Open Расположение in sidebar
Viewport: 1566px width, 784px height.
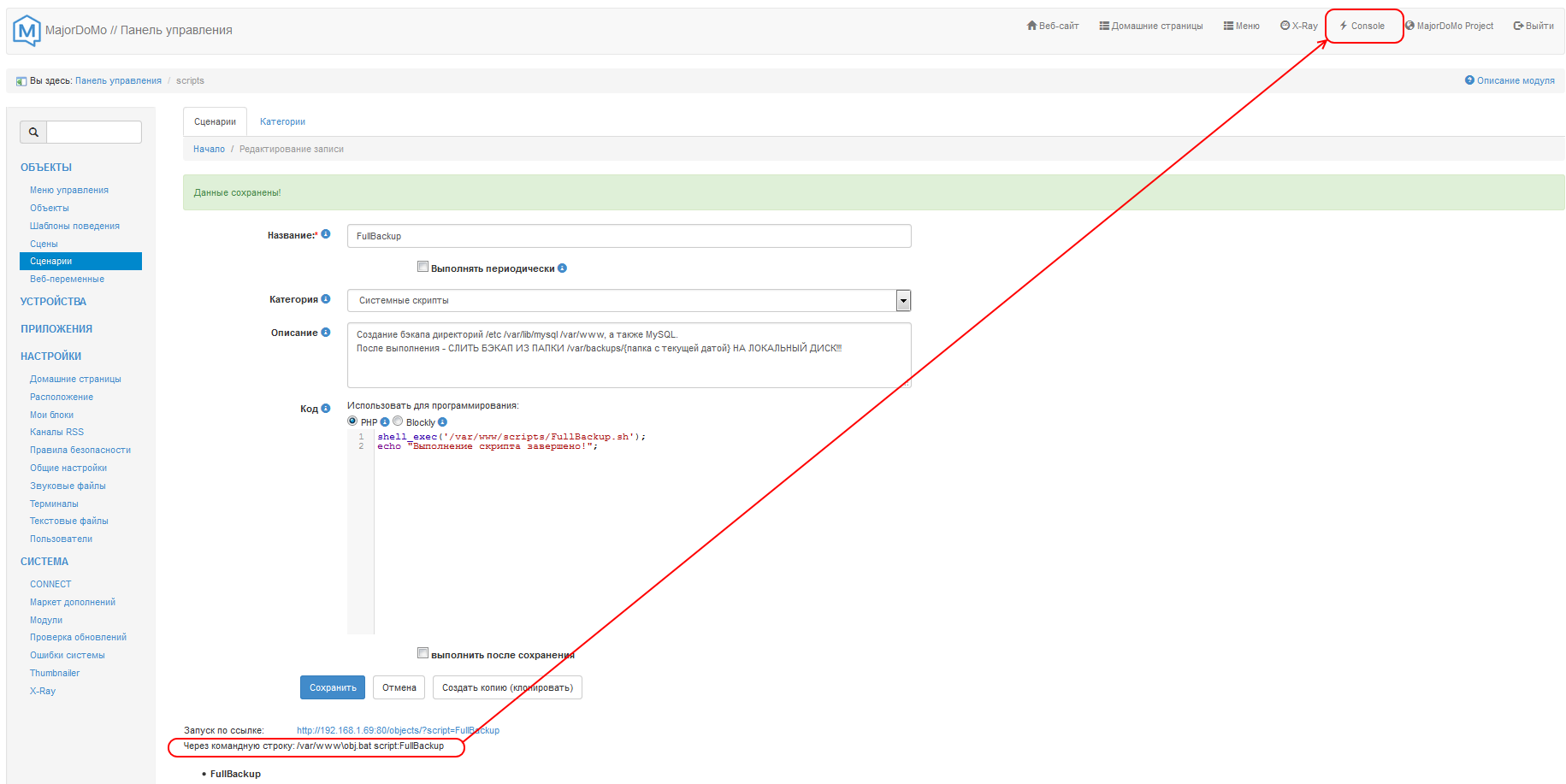pos(62,397)
